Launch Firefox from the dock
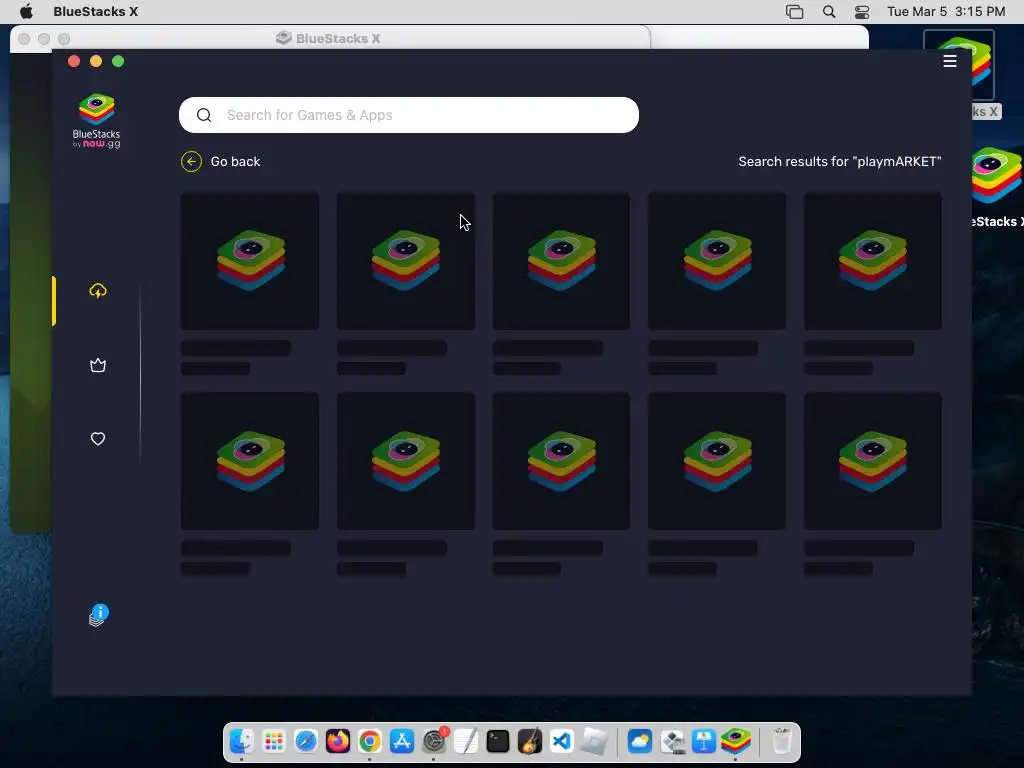Screen dimensions: 1024x768 coord(338,741)
